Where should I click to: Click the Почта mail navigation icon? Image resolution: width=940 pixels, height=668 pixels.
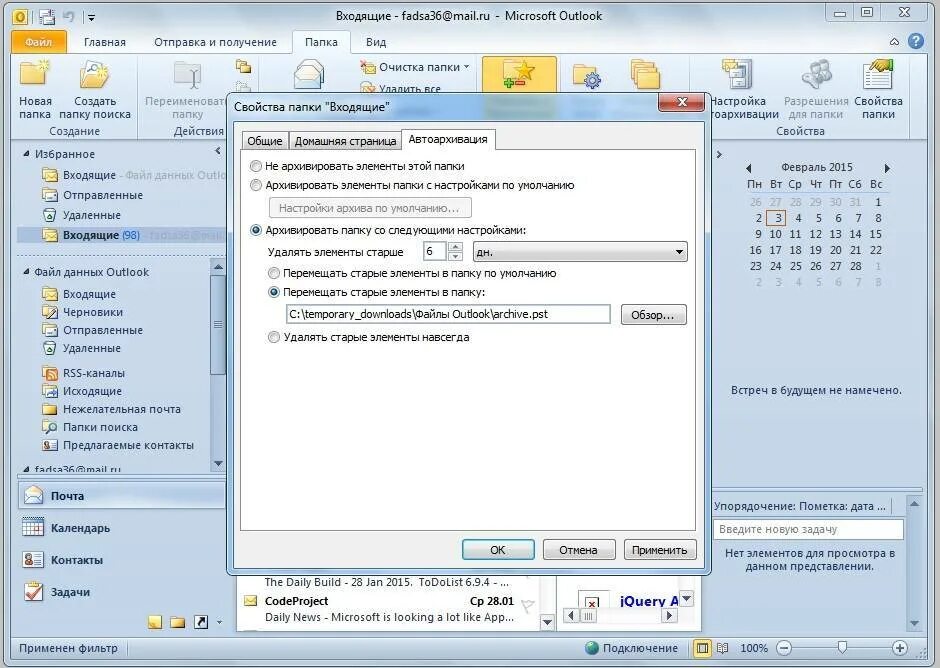[34, 495]
